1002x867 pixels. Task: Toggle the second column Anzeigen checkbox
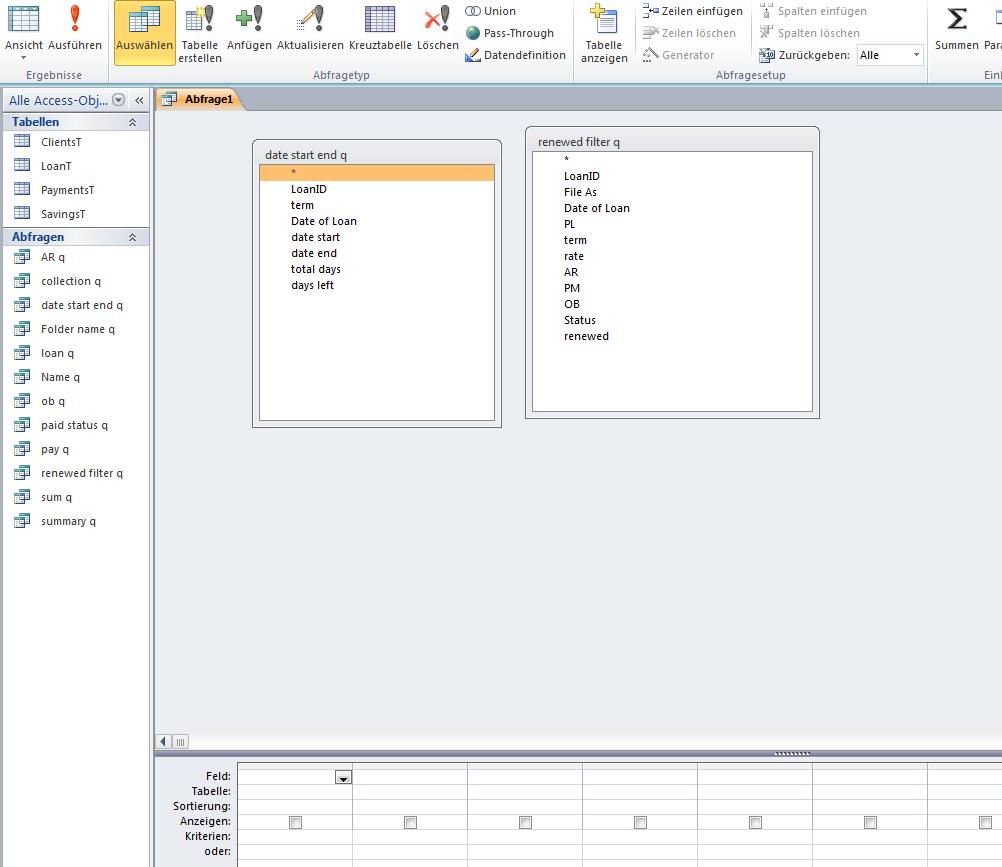pos(410,822)
